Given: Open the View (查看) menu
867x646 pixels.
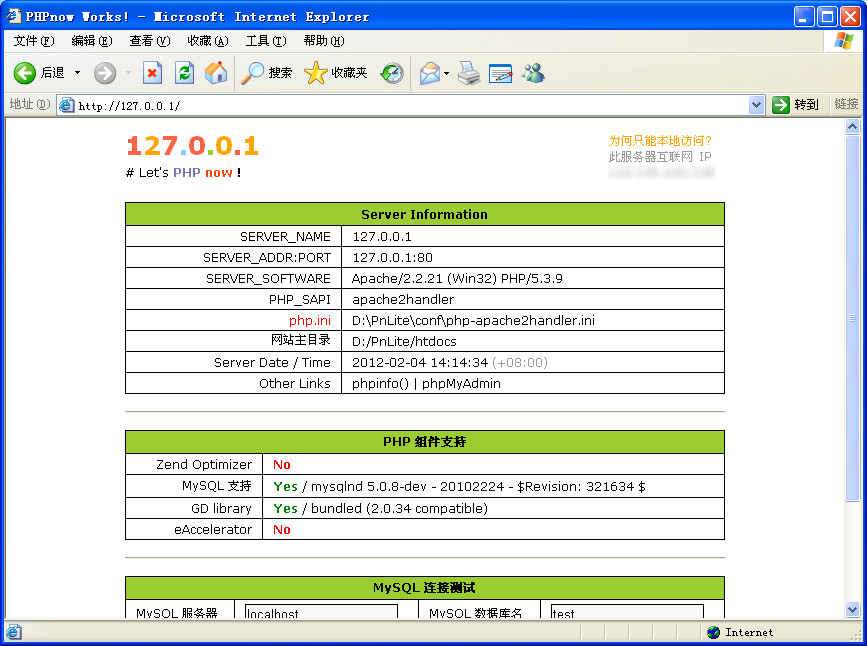Looking at the screenshot, I should pyautogui.click(x=150, y=41).
